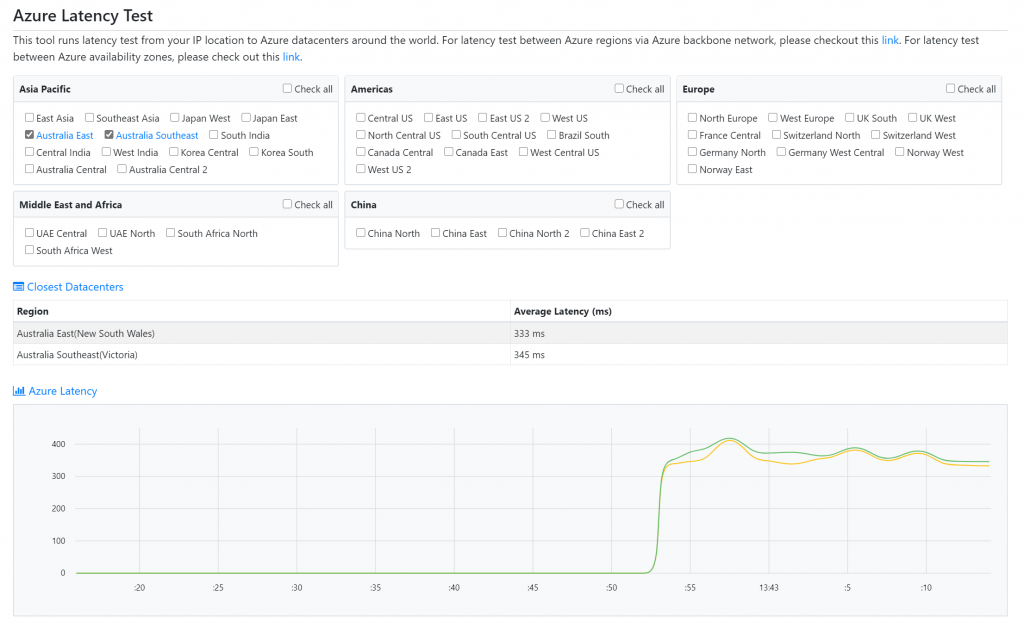
Task: Uncheck the Australia East checkbox
Action: [x=30, y=135]
